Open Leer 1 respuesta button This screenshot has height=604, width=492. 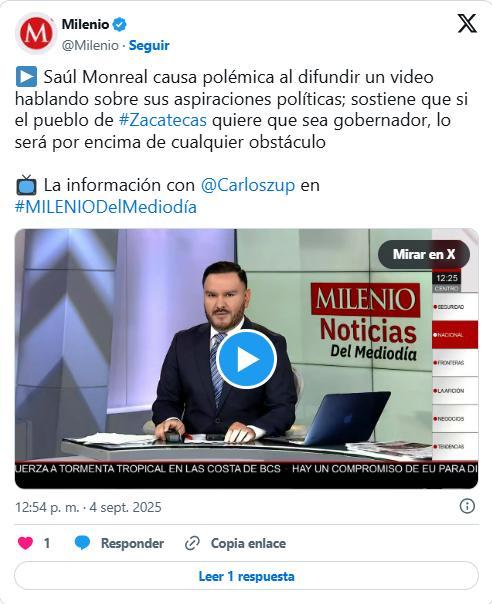(x=247, y=576)
